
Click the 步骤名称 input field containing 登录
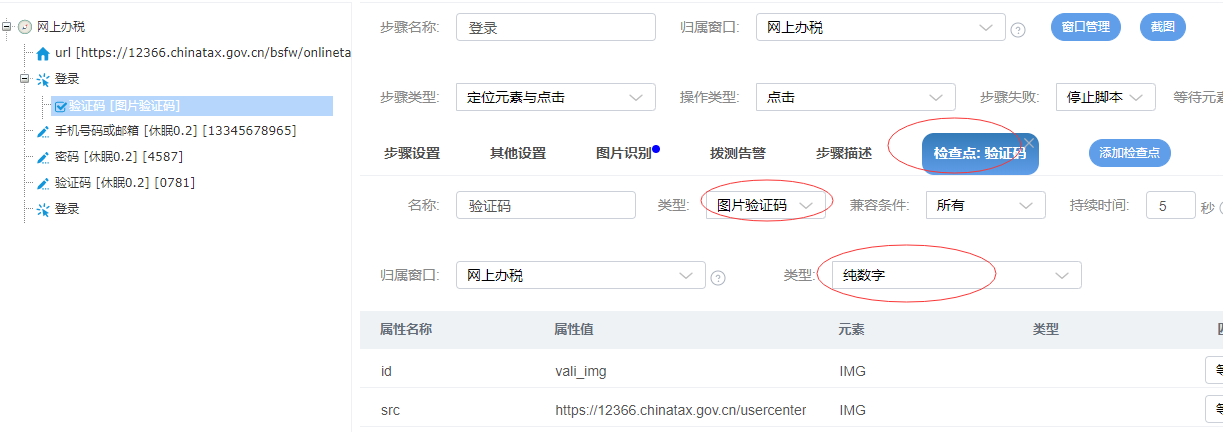click(x=555, y=27)
